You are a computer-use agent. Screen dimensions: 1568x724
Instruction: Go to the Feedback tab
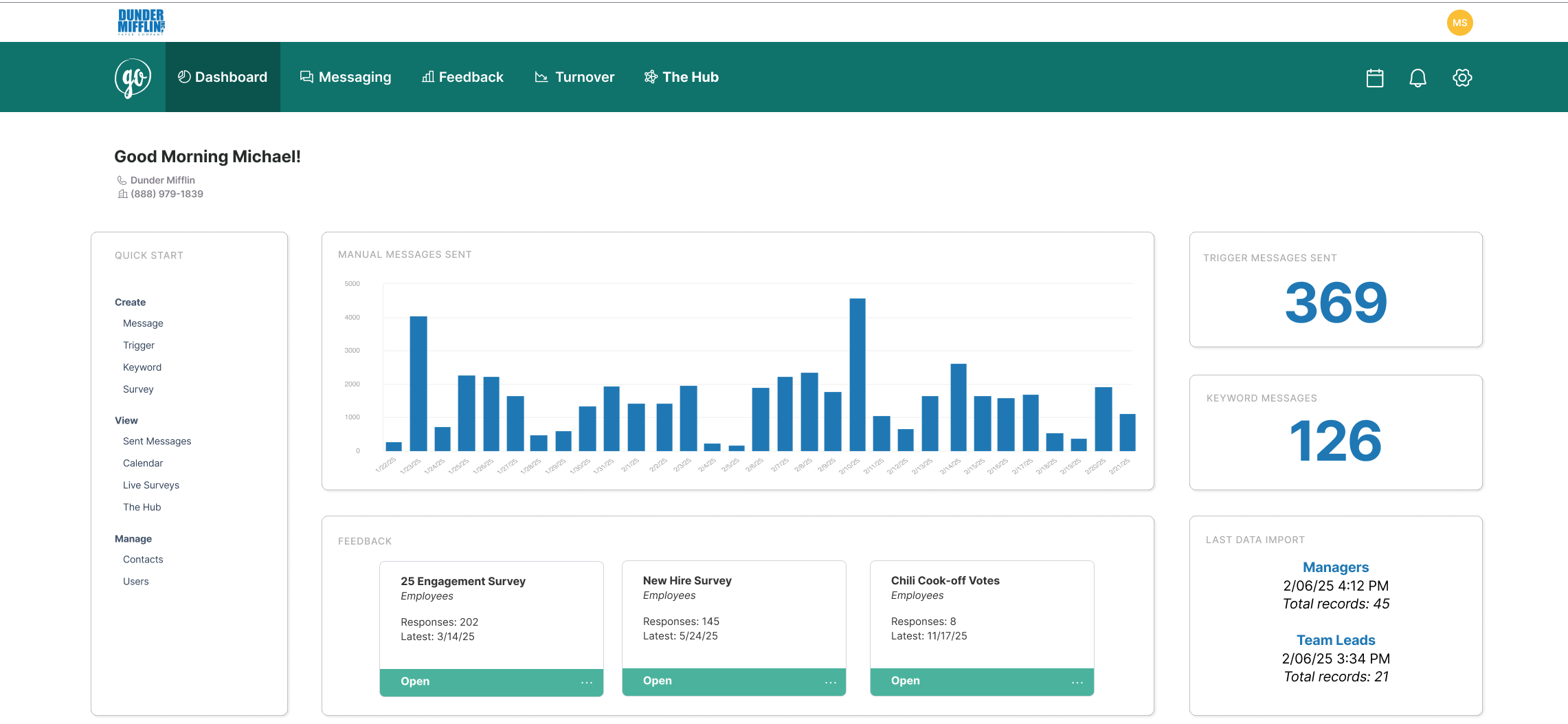point(462,77)
